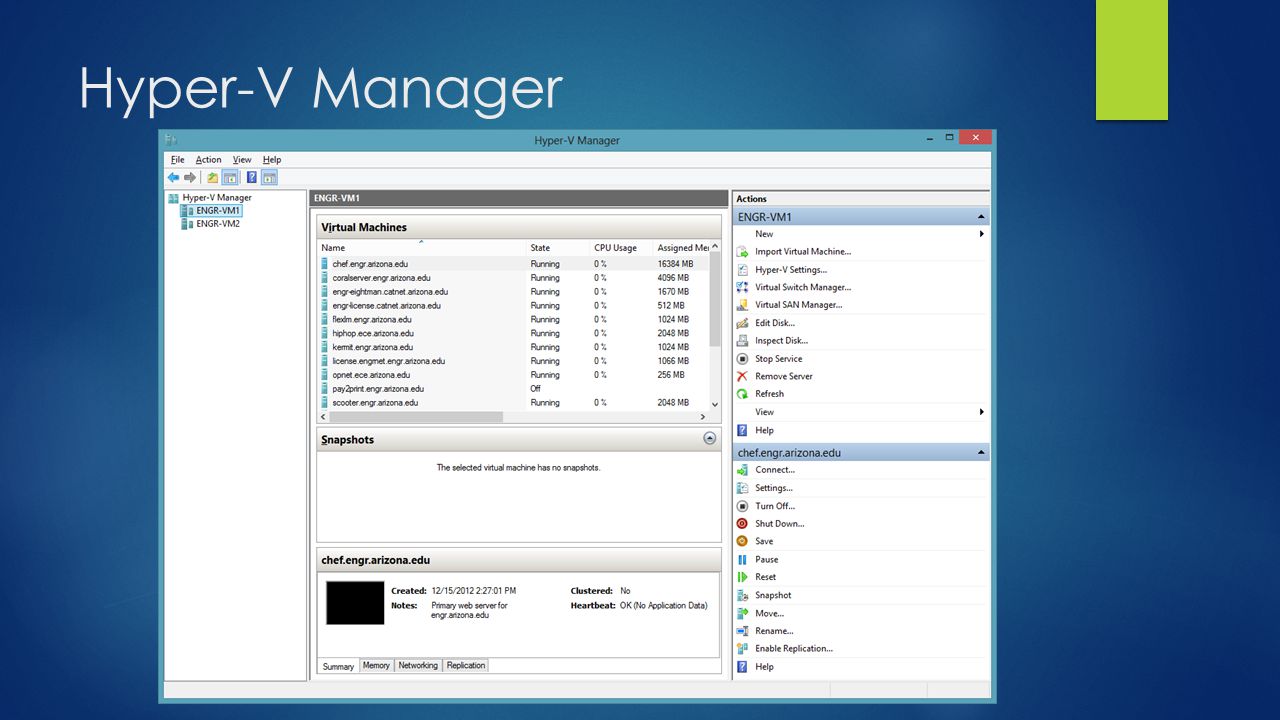This screenshot has width=1280, height=720.
Task: Click the red Remove Server icon
Action: coord(742,376)
